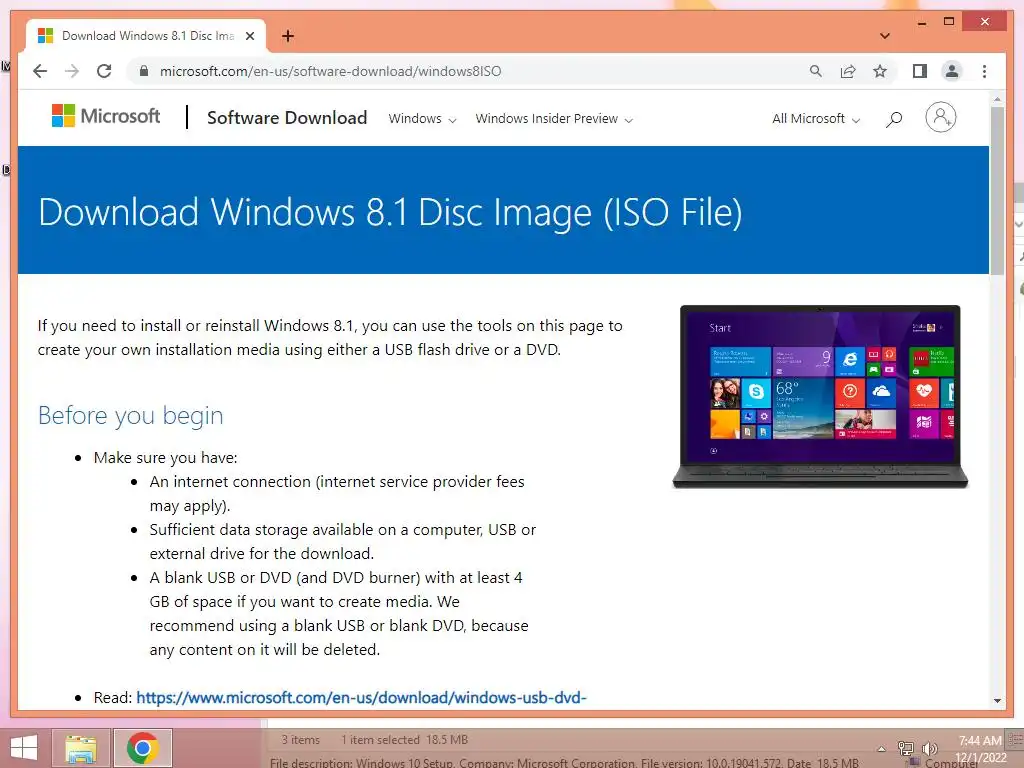Image resolution: width=1024 pixels, height=768 pixels.
Task: Click the '1 item selected 18.5 MB' status text
Action: 404,740
